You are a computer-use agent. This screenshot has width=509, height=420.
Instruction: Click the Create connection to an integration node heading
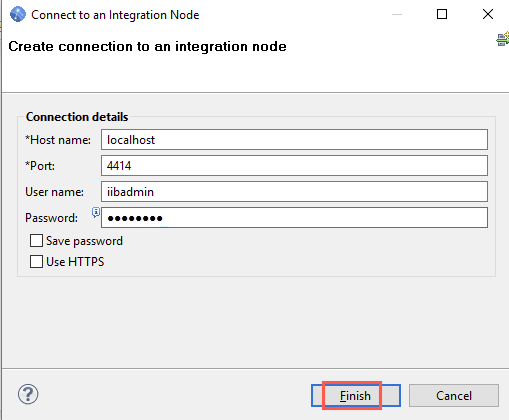click(147, 46)
